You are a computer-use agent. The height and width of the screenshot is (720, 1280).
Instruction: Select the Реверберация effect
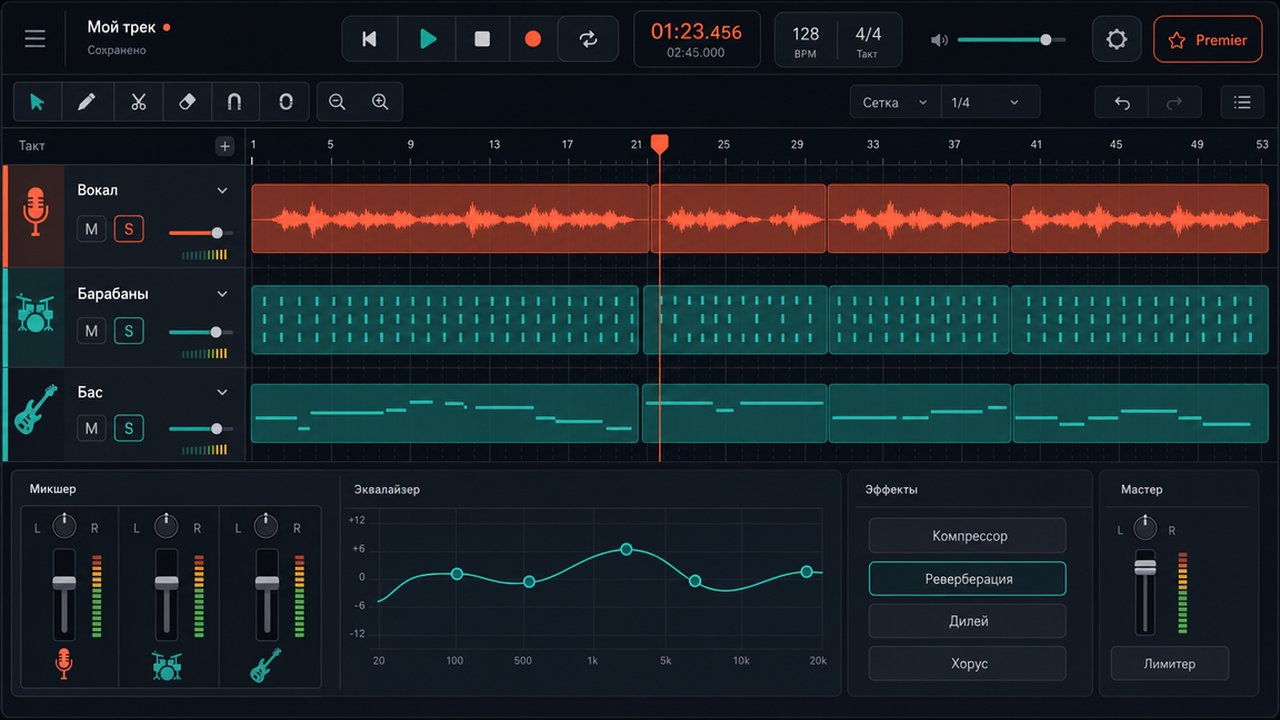click(x=968, y=579)
